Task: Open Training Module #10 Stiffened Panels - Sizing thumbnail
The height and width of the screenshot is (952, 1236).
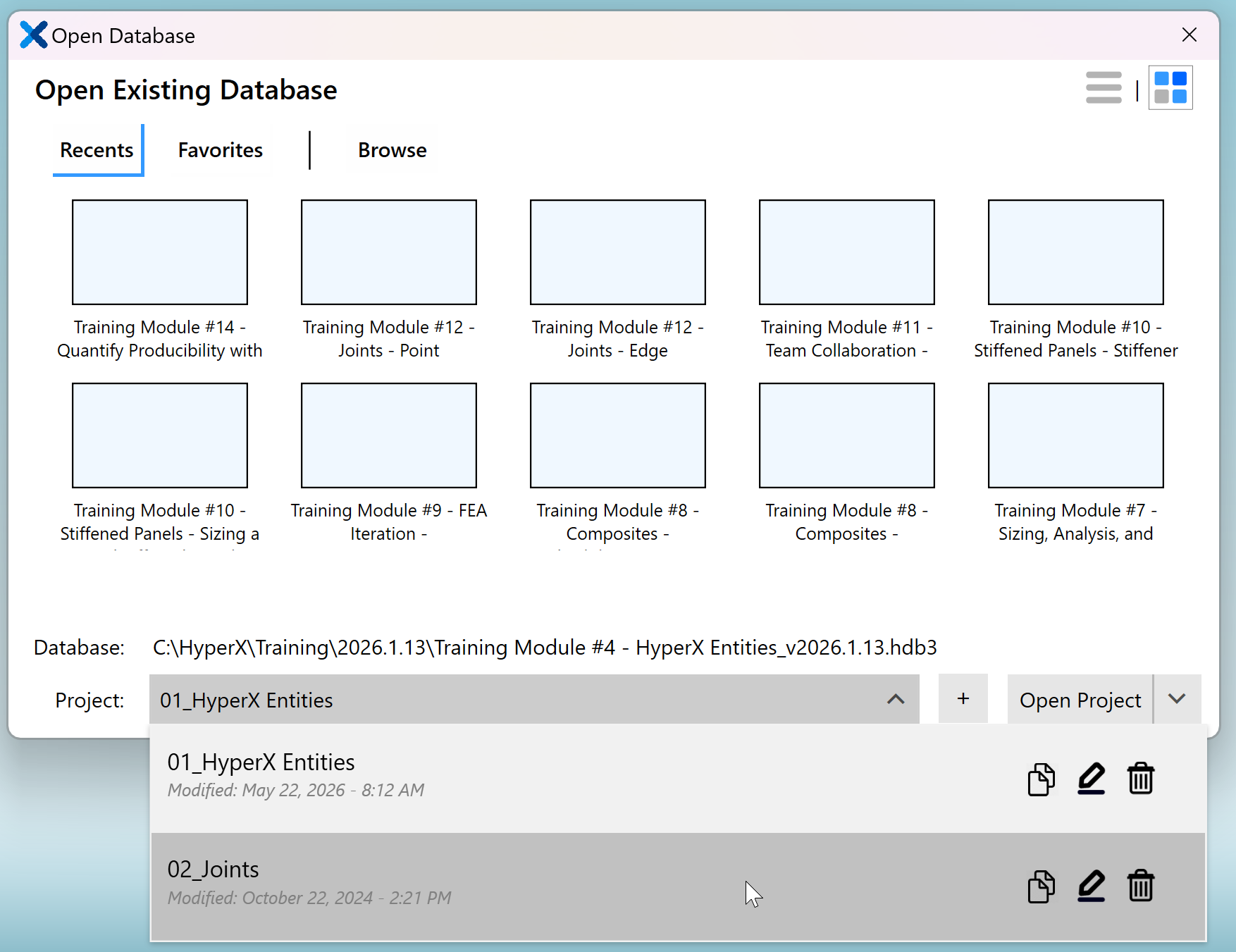Action: 160,435
